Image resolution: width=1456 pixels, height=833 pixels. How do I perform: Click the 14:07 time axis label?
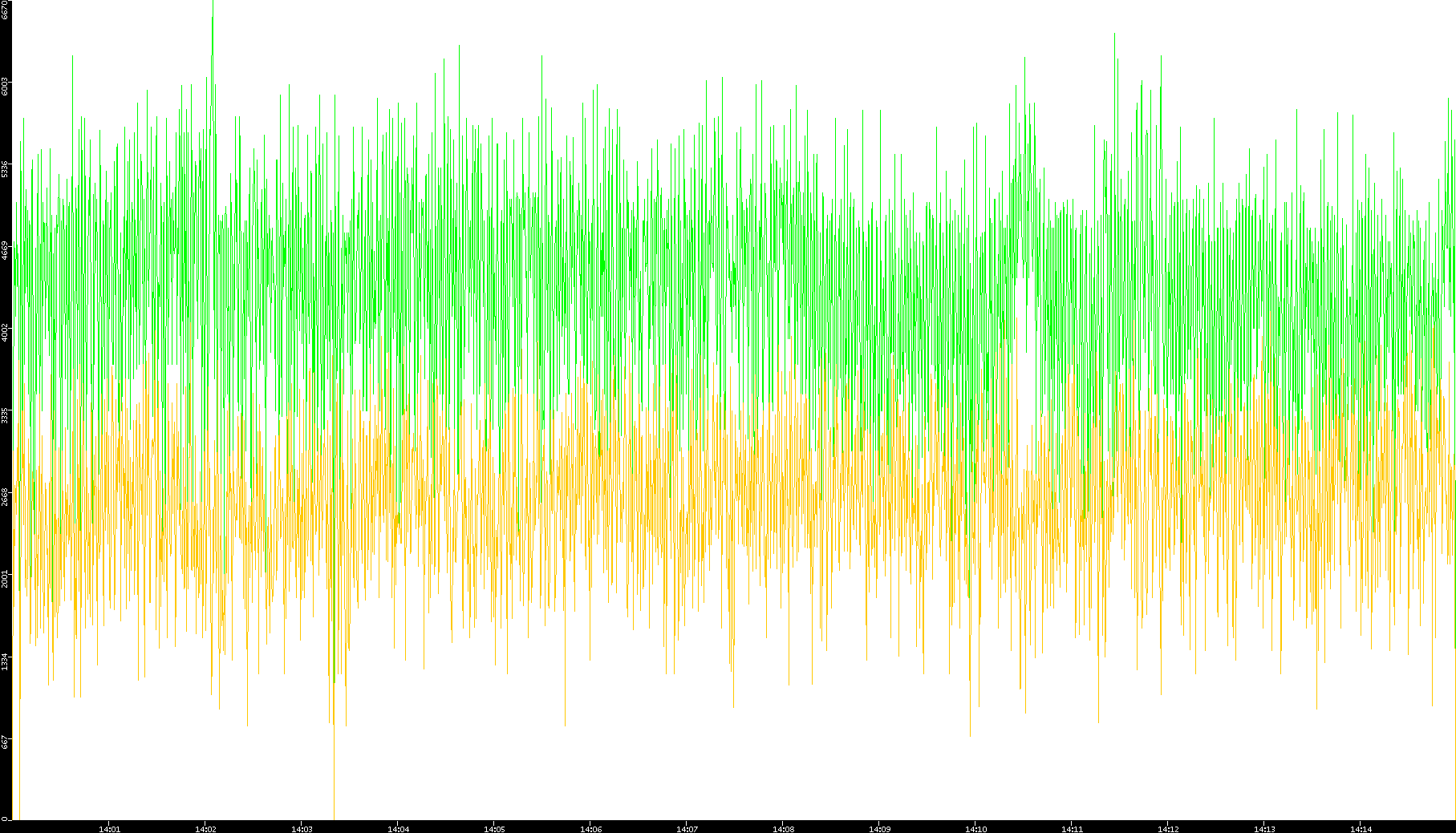click(687, 829)
